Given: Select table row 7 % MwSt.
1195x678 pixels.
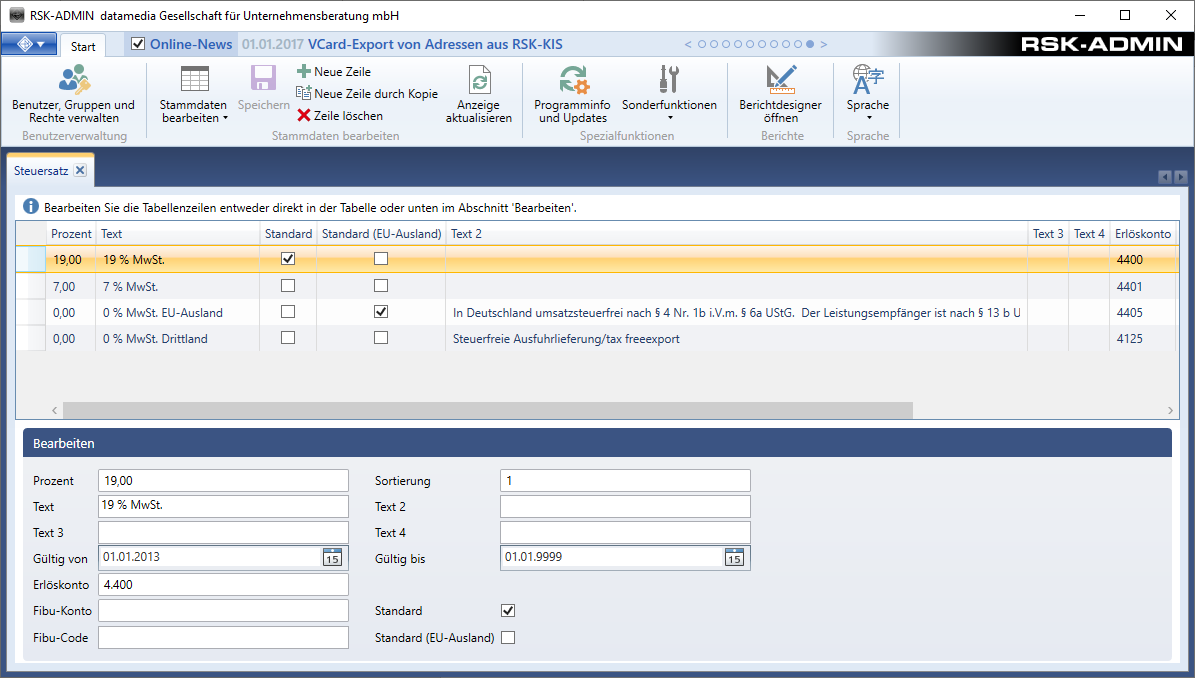Looking at the screenshot, I should pos(597,286).
